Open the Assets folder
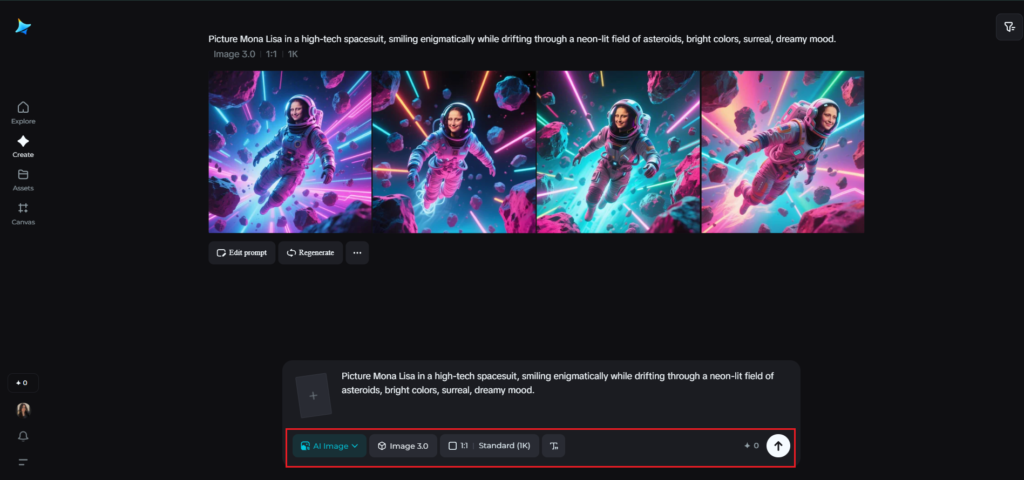The image size is (1024, 480). click(23, 180)
